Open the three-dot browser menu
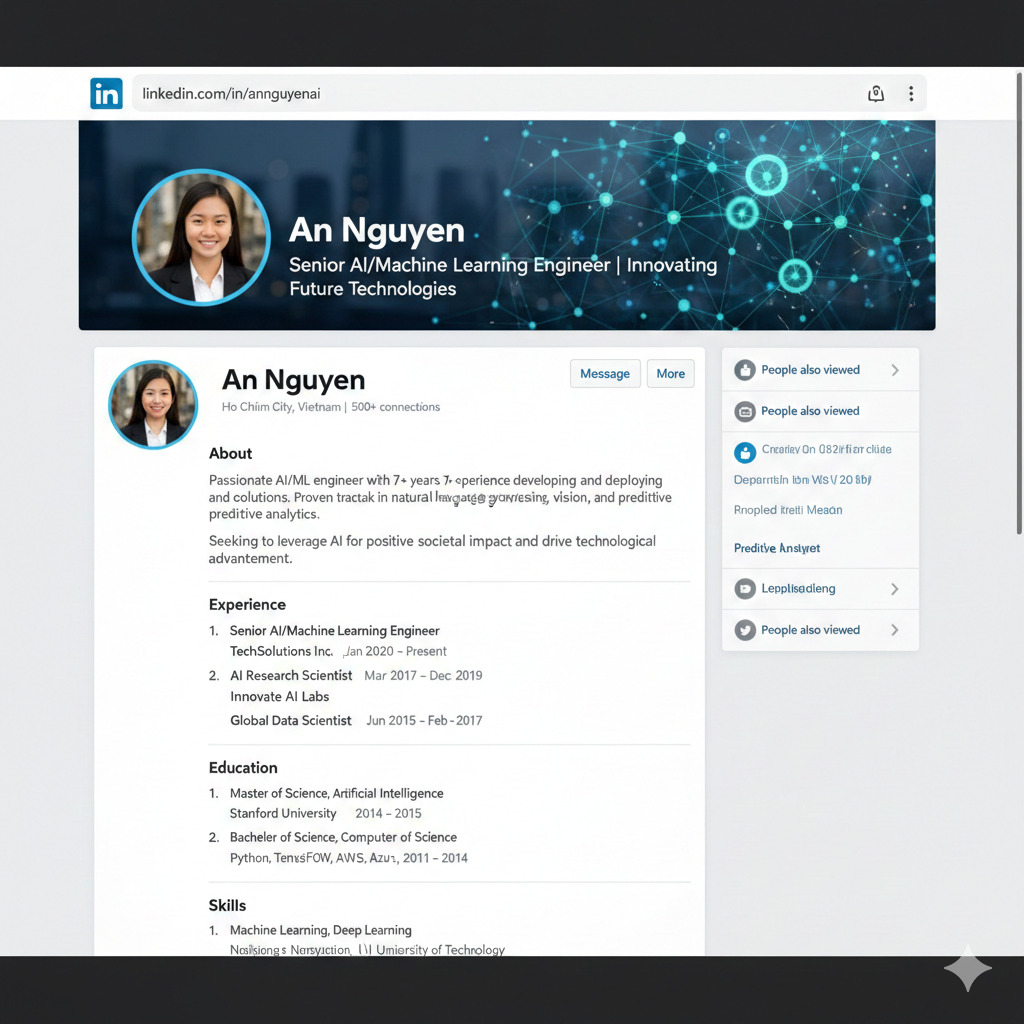 (910, 94)
